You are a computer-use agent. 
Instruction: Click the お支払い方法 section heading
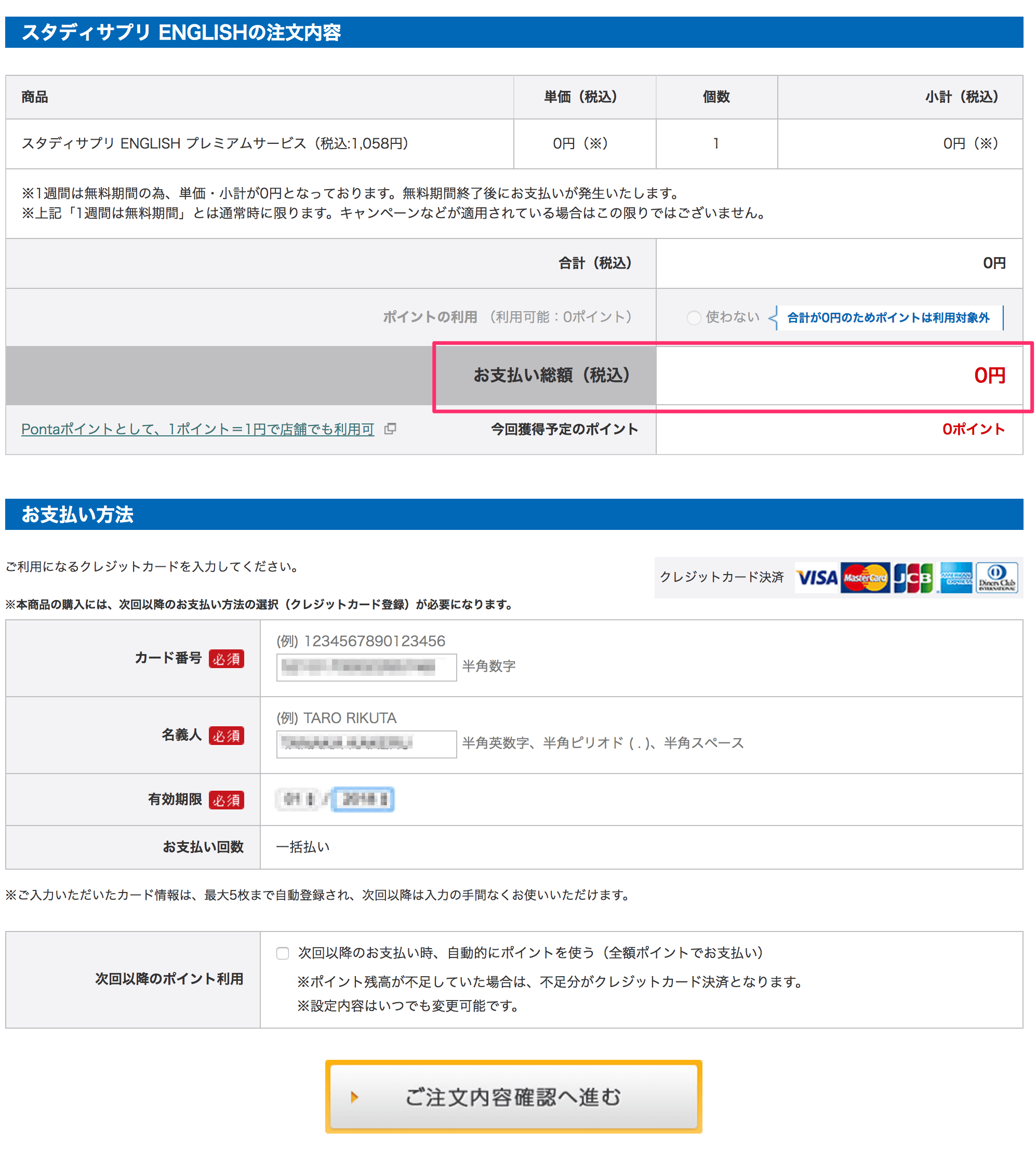(77, 514)
